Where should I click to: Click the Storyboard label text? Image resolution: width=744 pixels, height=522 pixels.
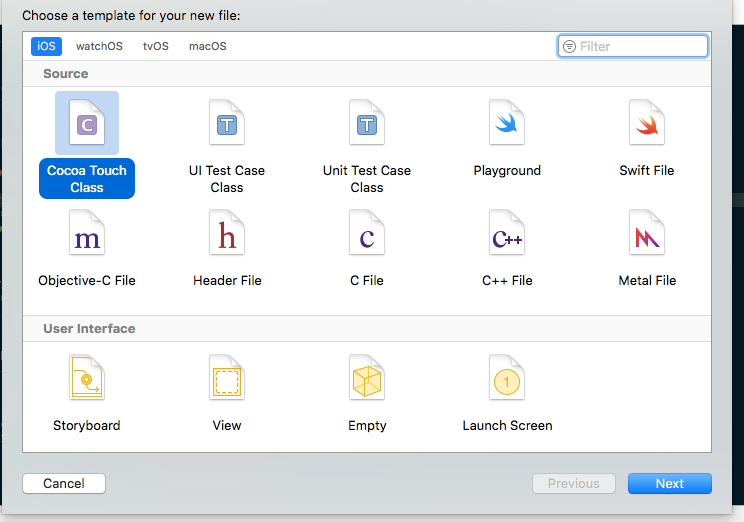(x=87, y=425)
